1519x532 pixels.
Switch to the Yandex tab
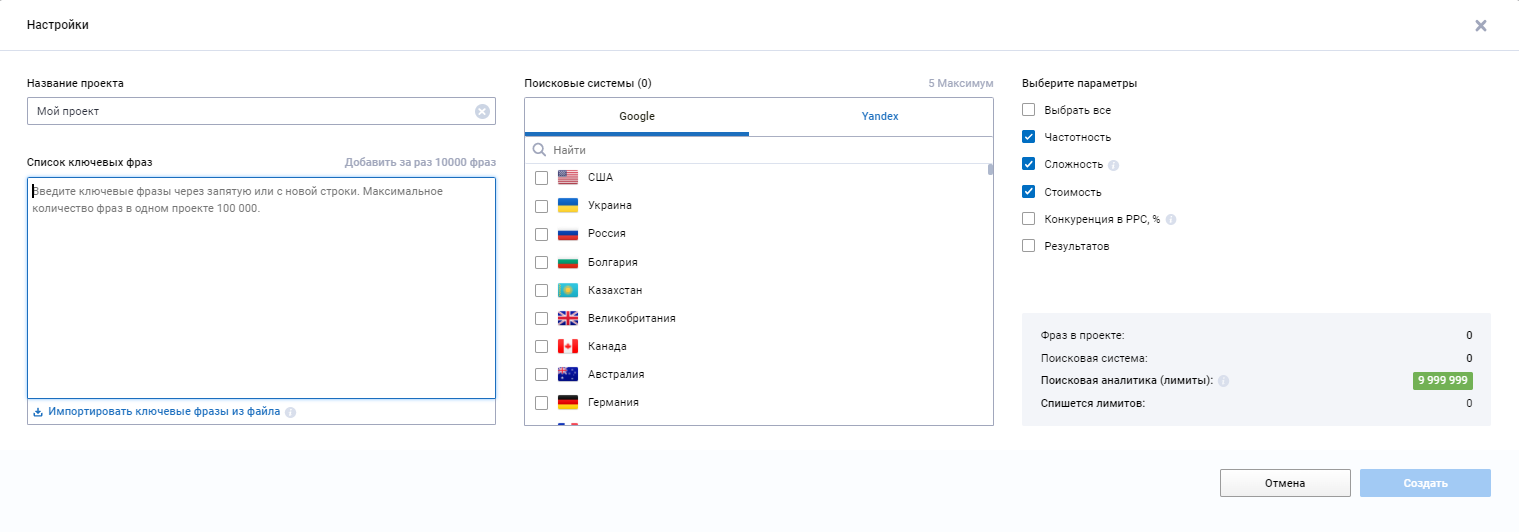pos(880,116)
